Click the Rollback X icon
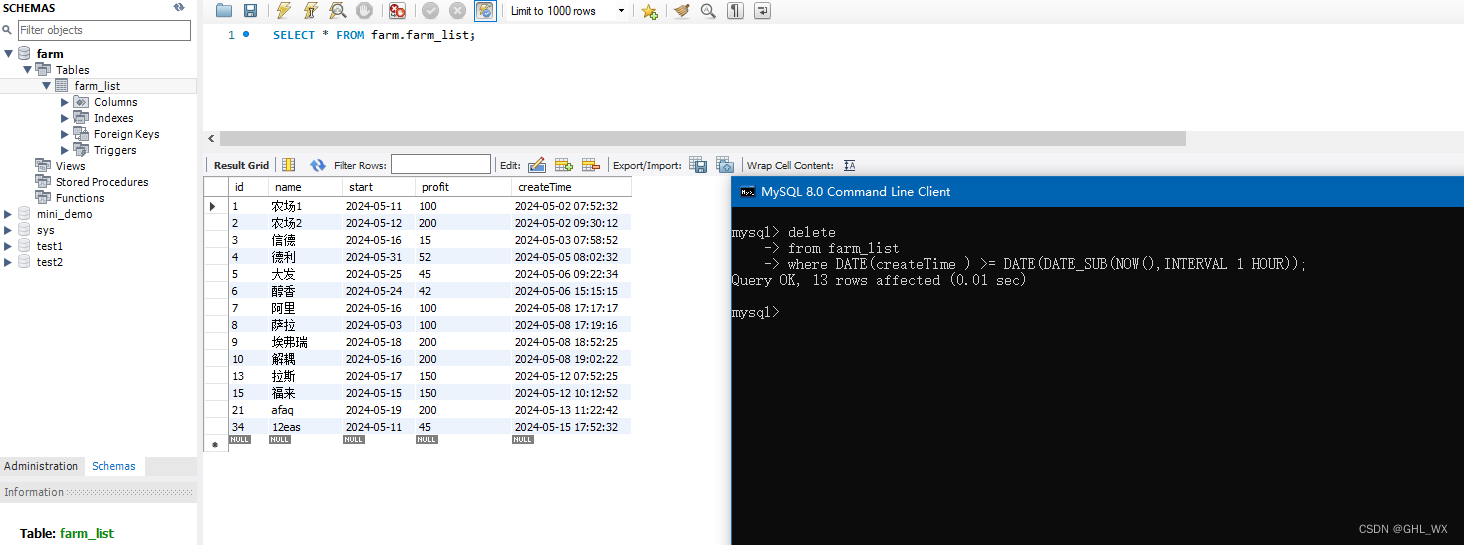Screen dimensions: 1464x545 pos(457,11)
